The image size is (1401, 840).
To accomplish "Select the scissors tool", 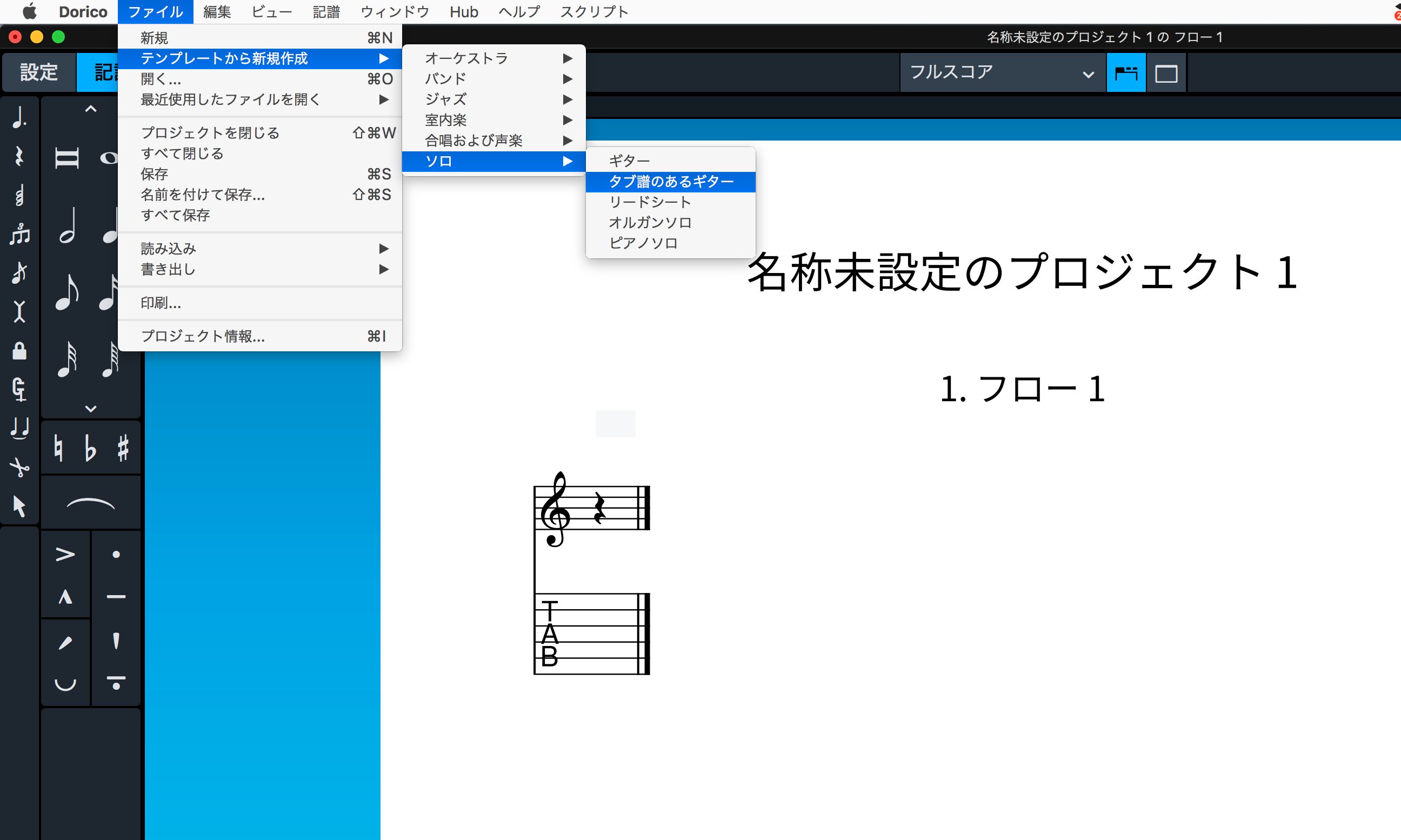I will 19,467.
